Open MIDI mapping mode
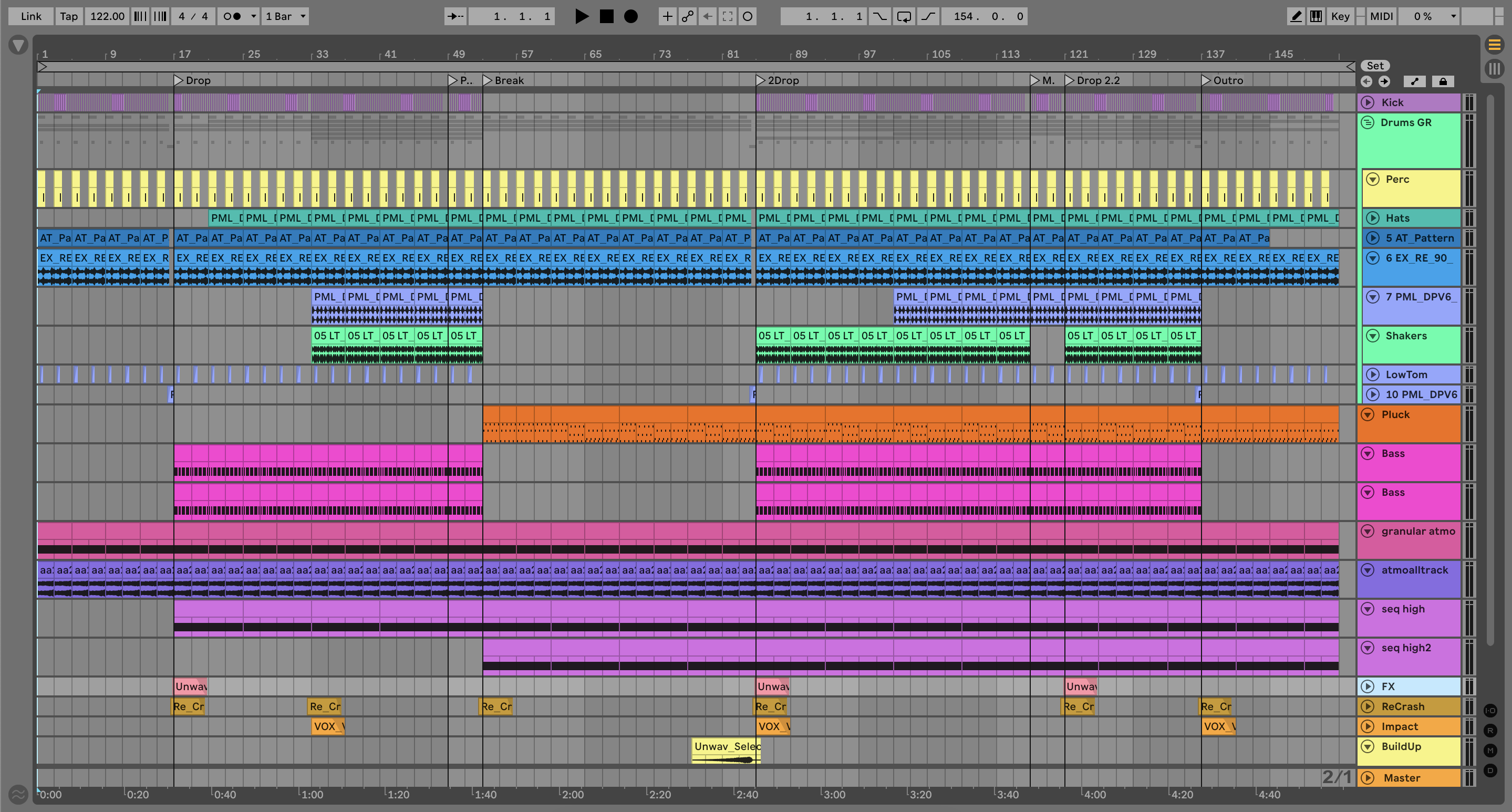The height and width of the screenshot is (812, 1512). (x=1381, y=16)
